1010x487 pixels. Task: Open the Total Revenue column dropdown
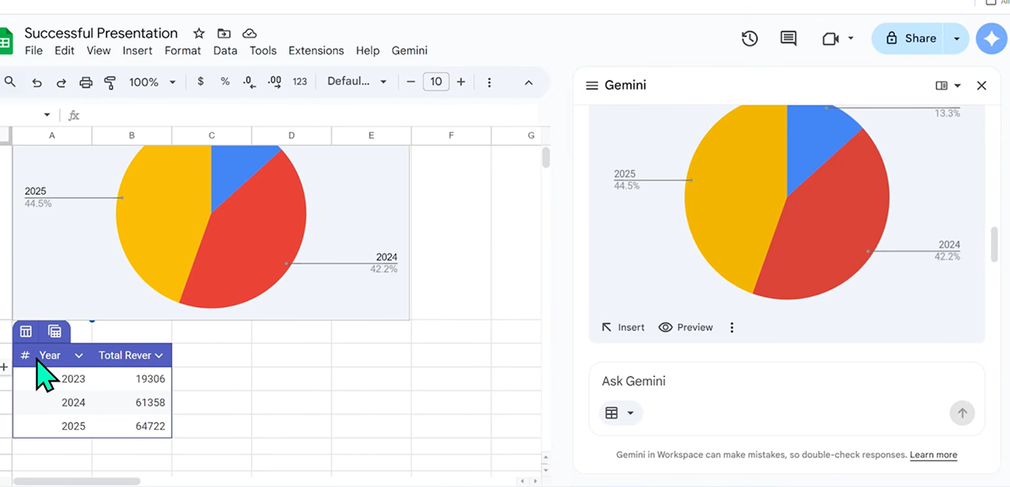point(159,356)
